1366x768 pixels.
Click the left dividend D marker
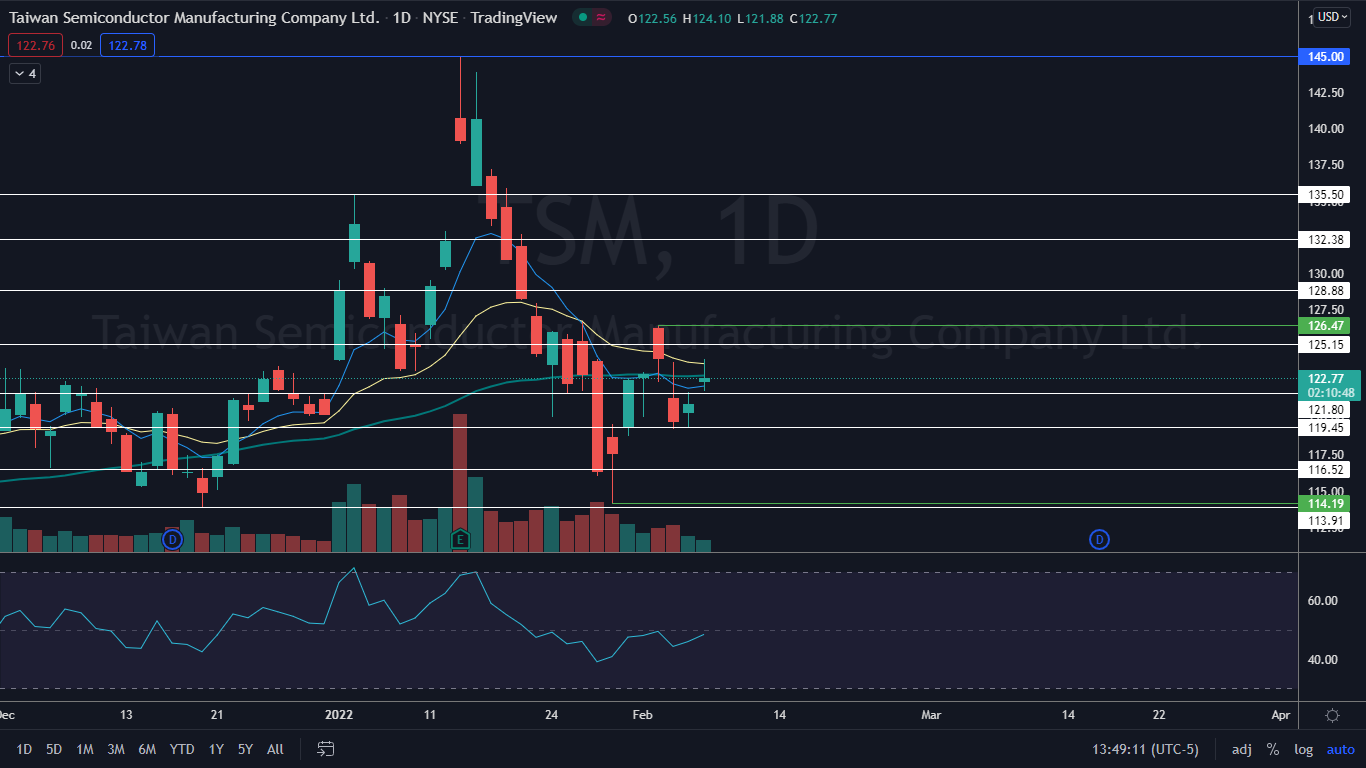[x=172, y=539]
